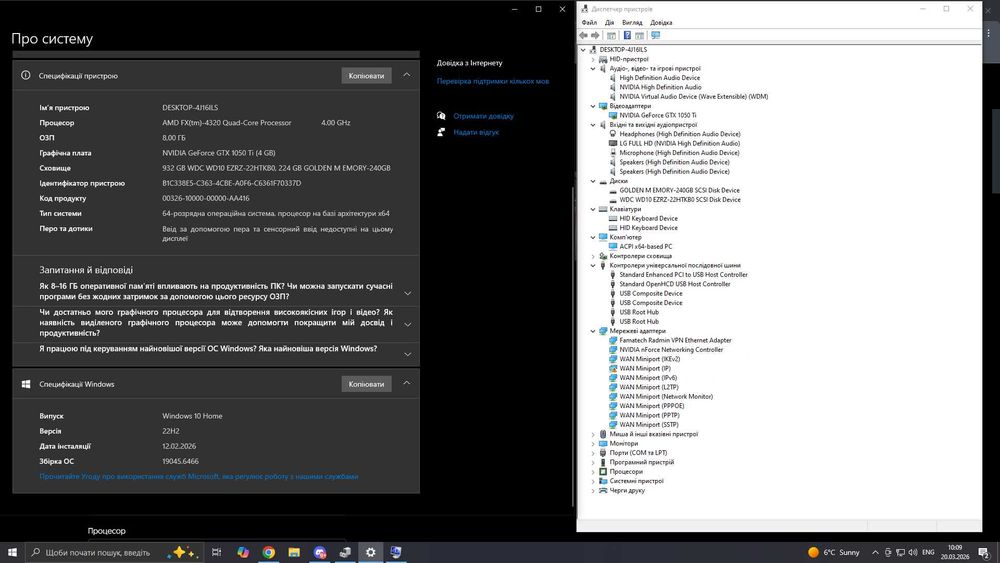Screen dimensions: 1000x563
Task: Switch to Settings gear taskbar icon
Action: click(371, 552)
